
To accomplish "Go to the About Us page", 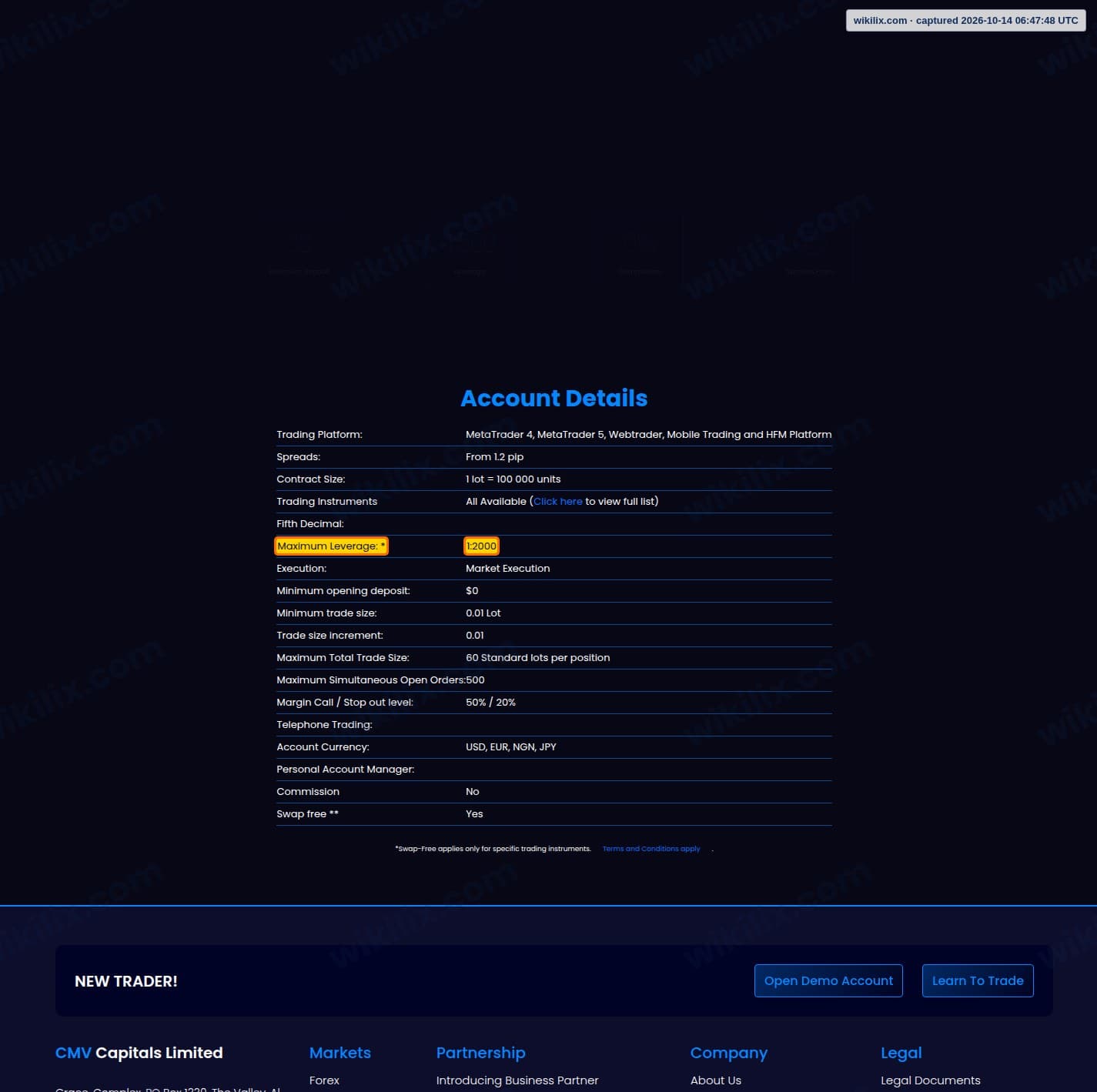I will (716, 1080).
